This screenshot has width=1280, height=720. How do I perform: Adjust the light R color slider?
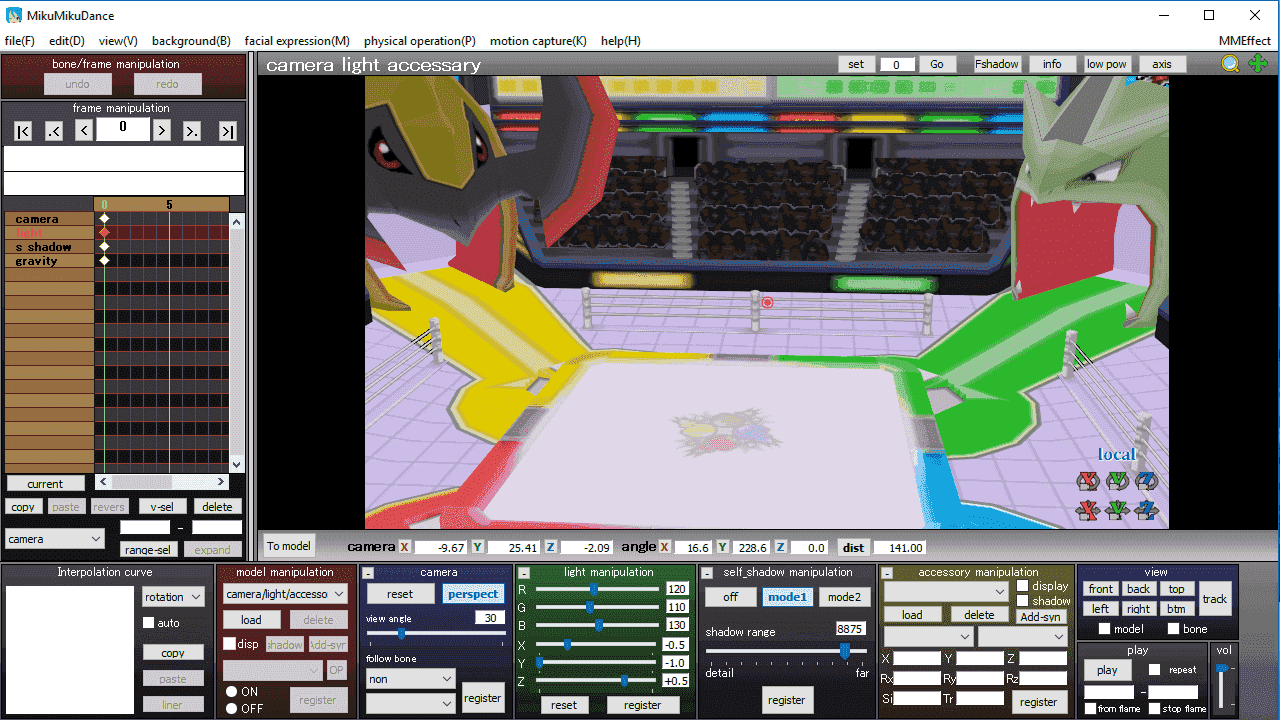point(597,589)
